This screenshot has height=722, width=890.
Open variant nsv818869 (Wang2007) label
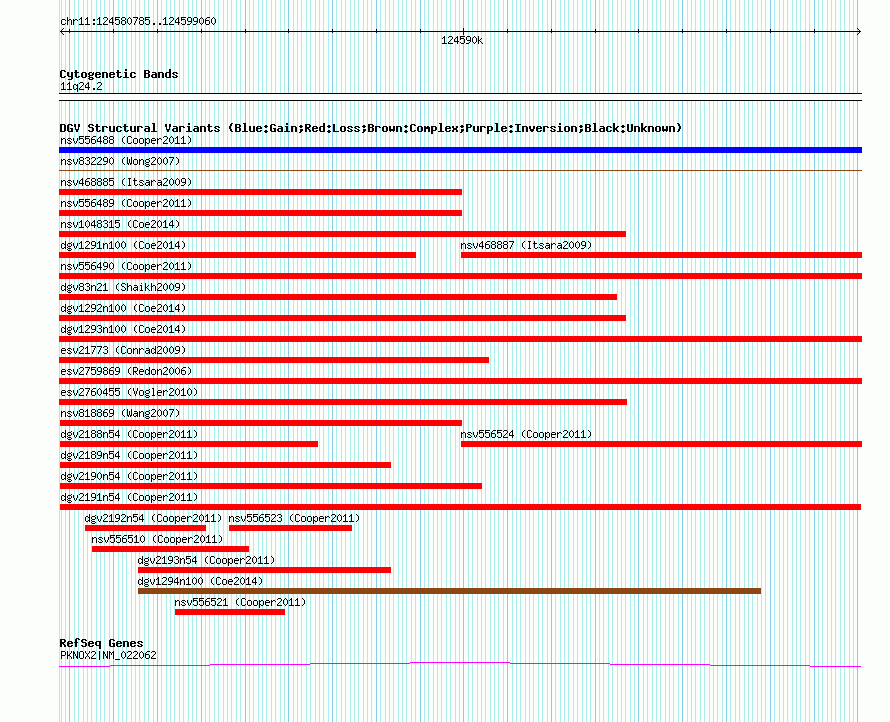pos(120,413)
